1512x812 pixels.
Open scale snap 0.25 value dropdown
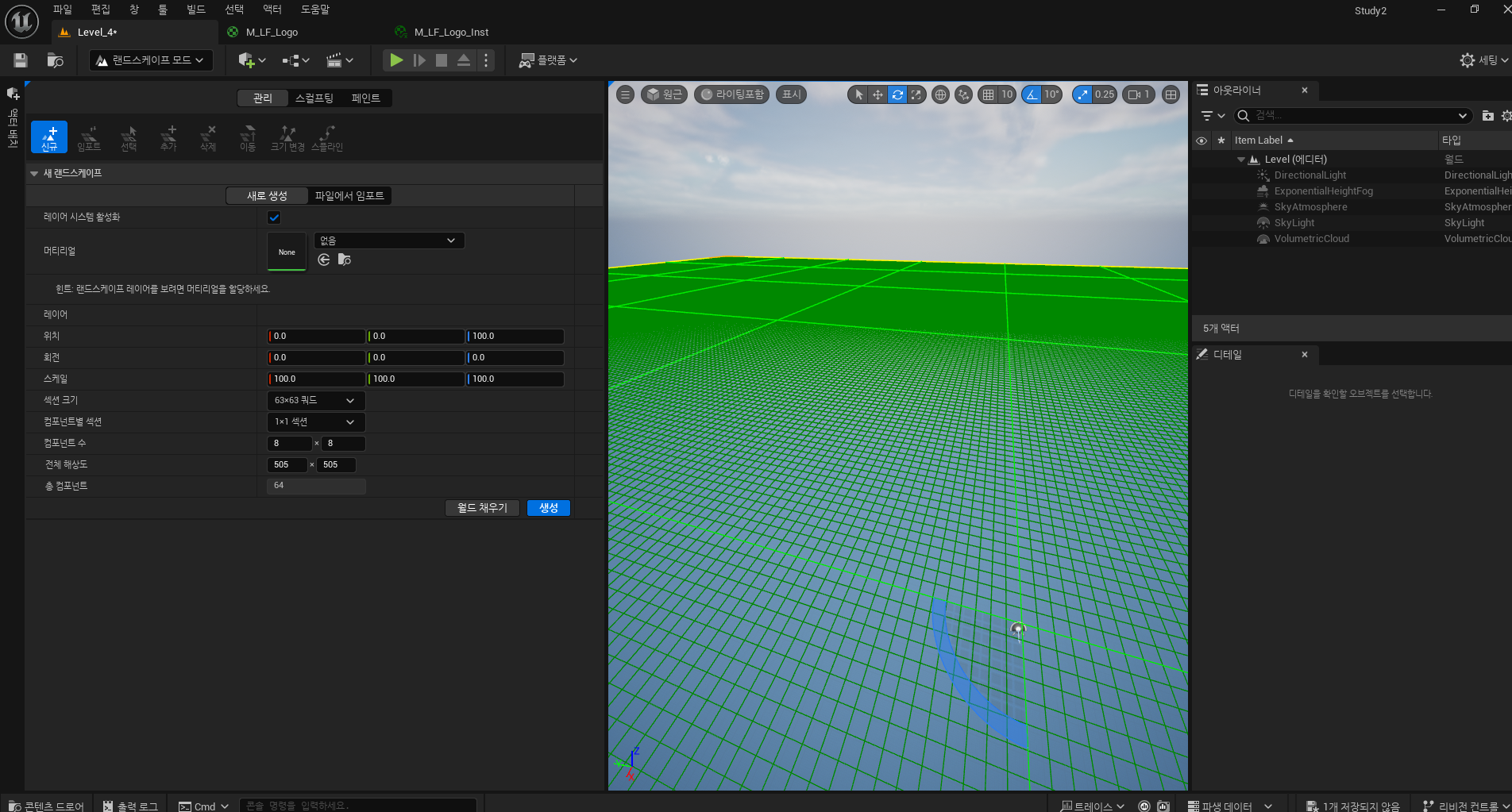click(1105, 94)
